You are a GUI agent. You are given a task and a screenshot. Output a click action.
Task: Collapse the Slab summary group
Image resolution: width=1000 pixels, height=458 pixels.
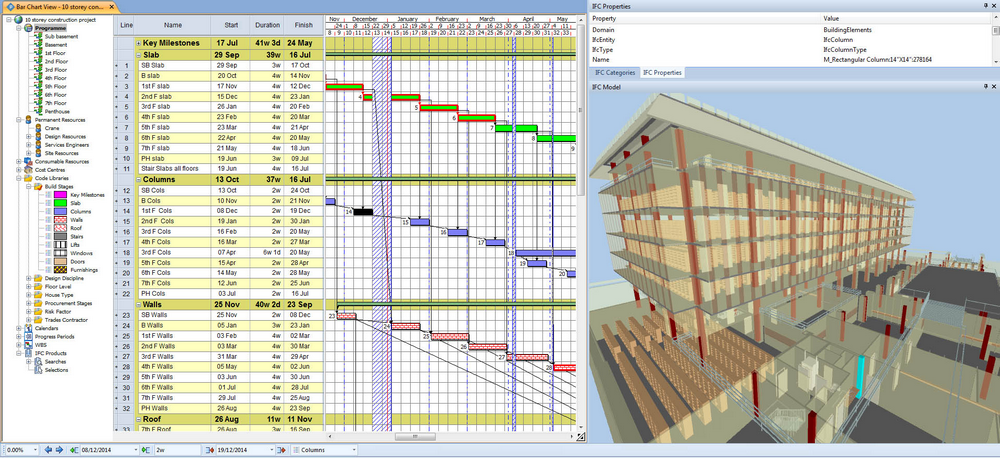[x=138, y=56]
